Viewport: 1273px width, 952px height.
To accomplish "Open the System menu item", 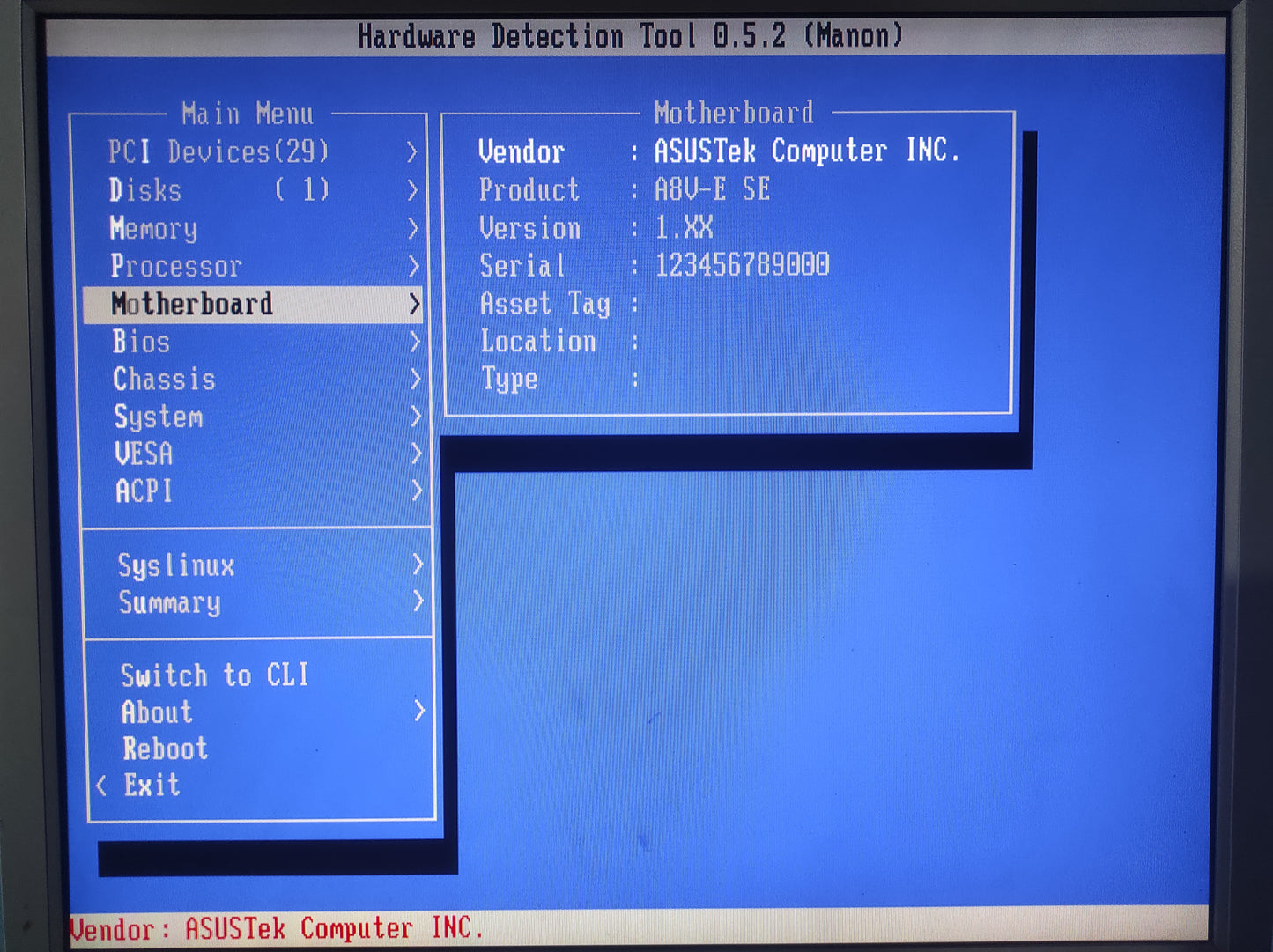I will coord(159,417).
